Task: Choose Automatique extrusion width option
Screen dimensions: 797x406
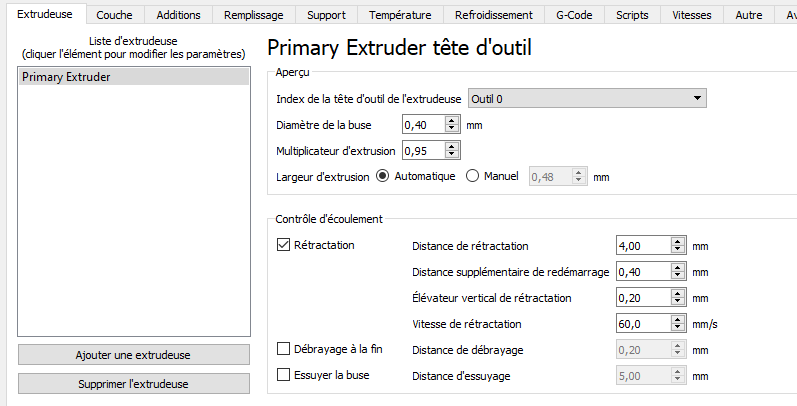Action: (x=381, y=176)
